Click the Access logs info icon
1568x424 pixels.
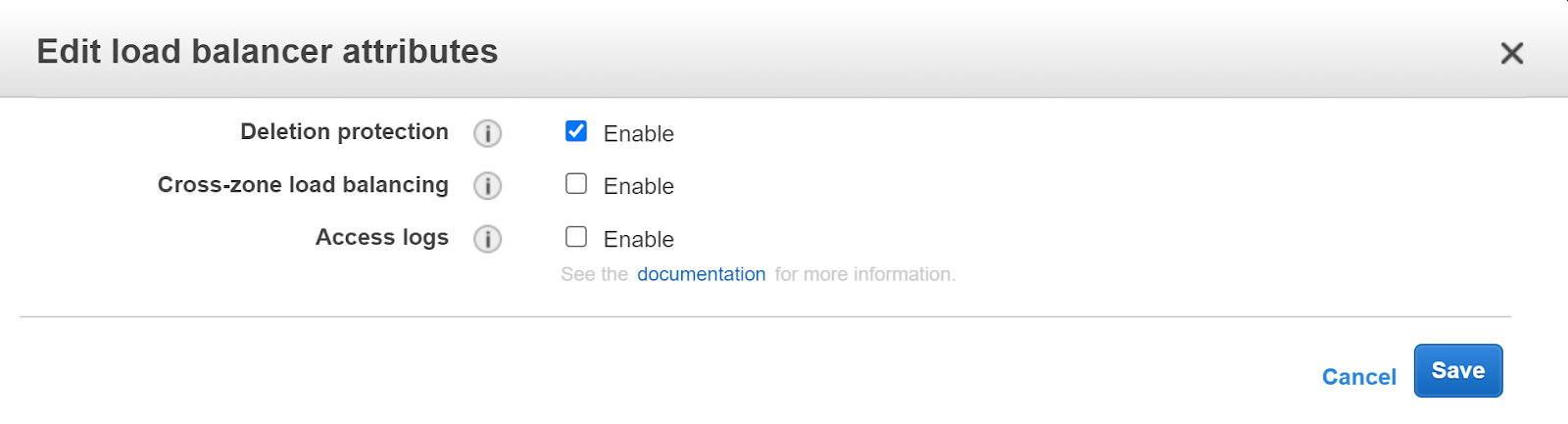487,239
